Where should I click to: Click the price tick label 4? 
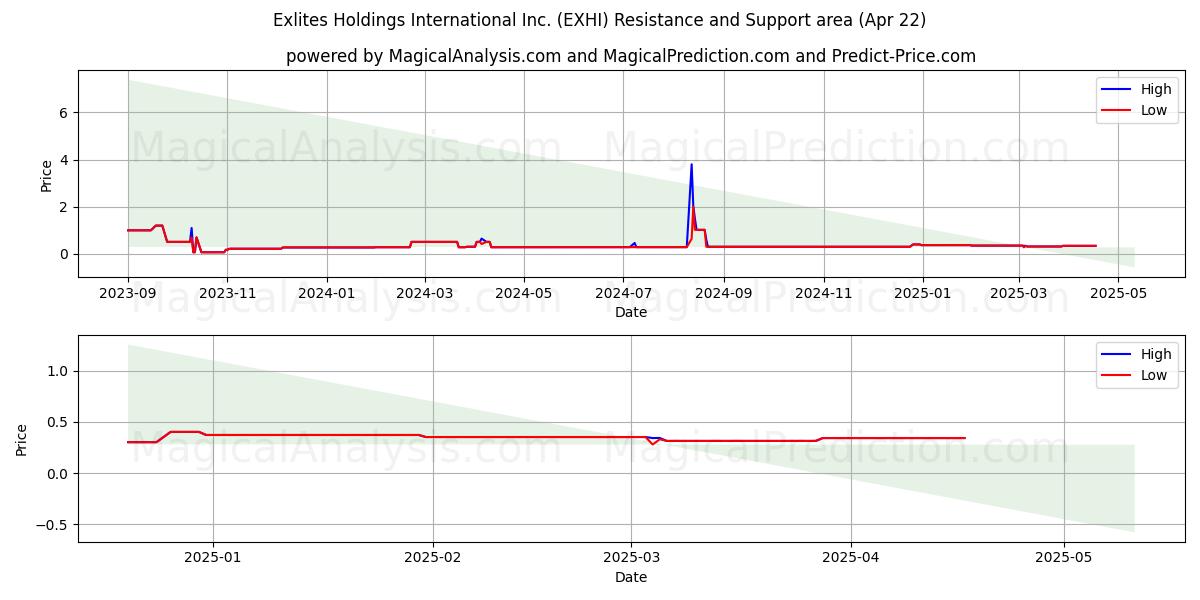(66, 160)
